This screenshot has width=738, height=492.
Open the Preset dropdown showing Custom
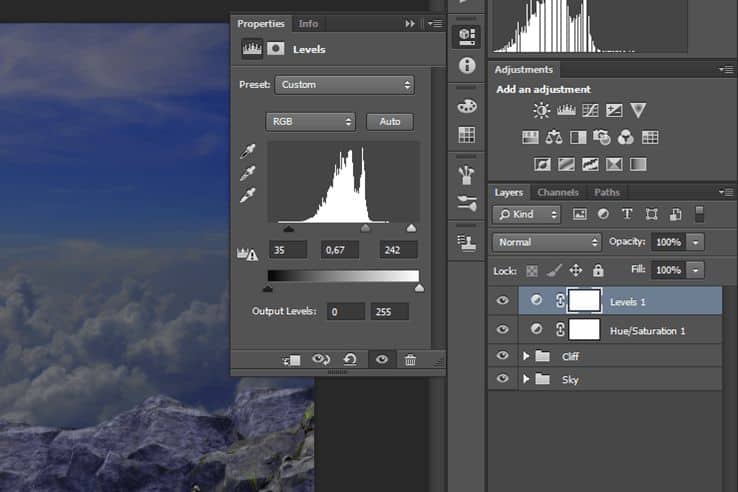(x=345, y=85)
